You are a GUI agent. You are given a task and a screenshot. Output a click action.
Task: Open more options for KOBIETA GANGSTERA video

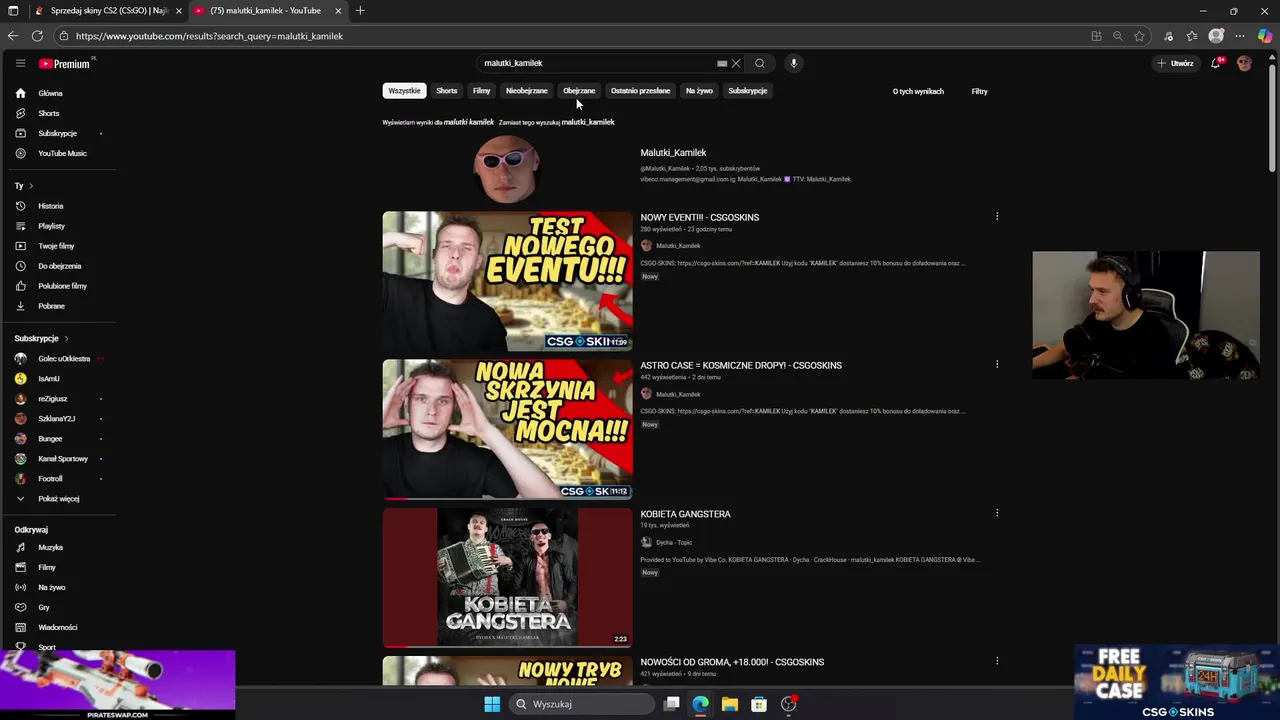pyautogui.click(x=997, y=513)
